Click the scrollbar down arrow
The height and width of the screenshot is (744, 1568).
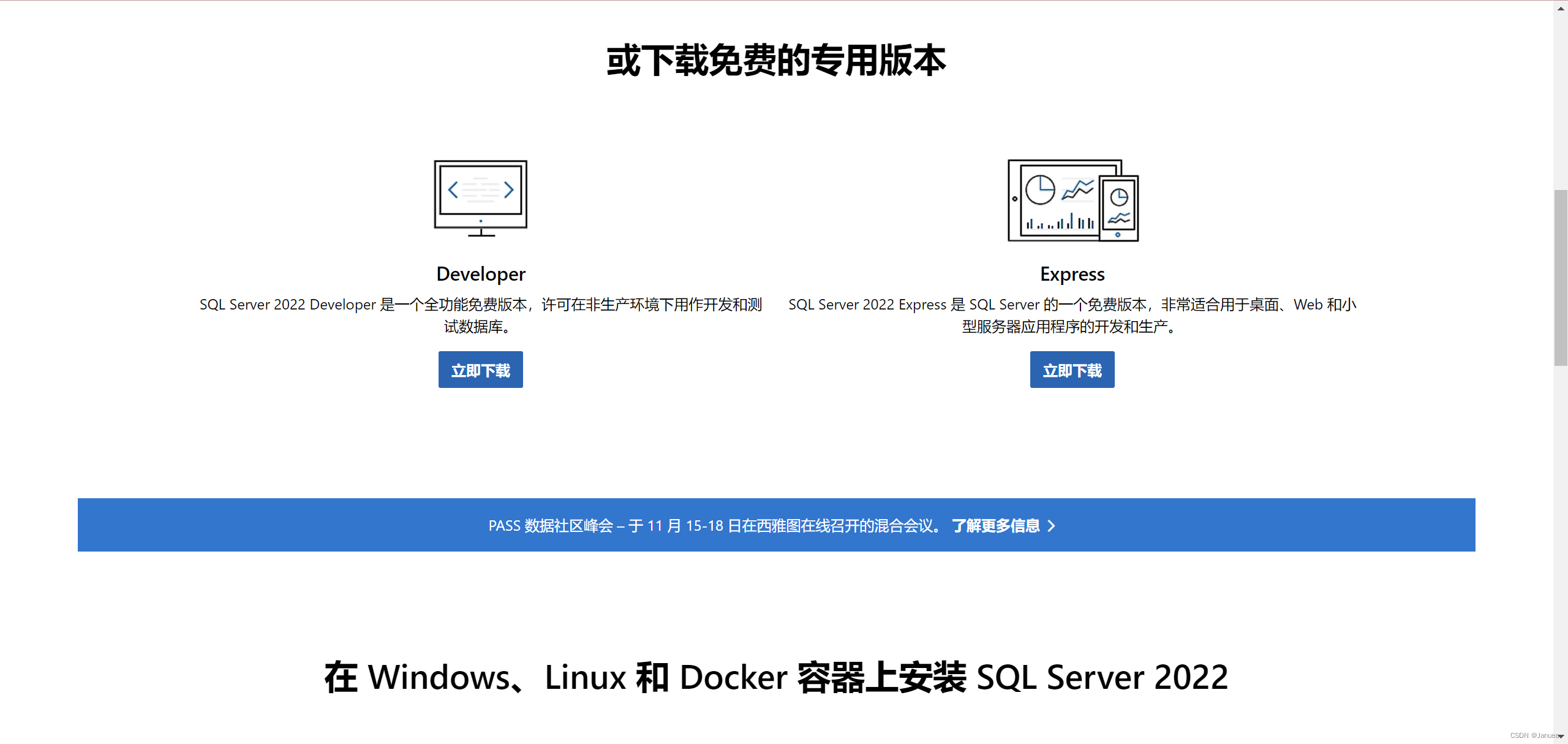click(1561, 736)
